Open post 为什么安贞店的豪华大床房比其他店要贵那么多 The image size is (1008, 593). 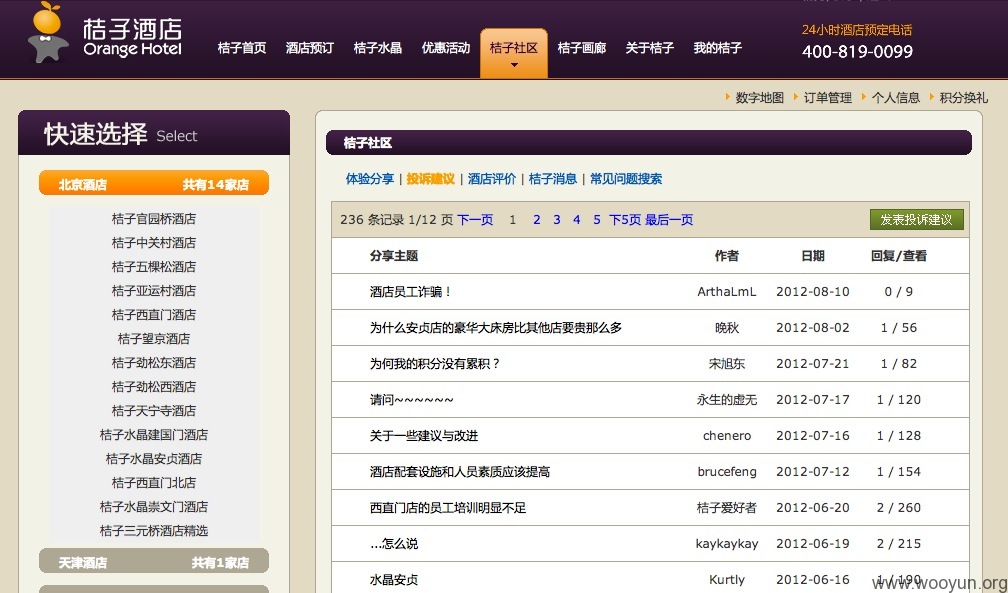[x=496, y=328]
